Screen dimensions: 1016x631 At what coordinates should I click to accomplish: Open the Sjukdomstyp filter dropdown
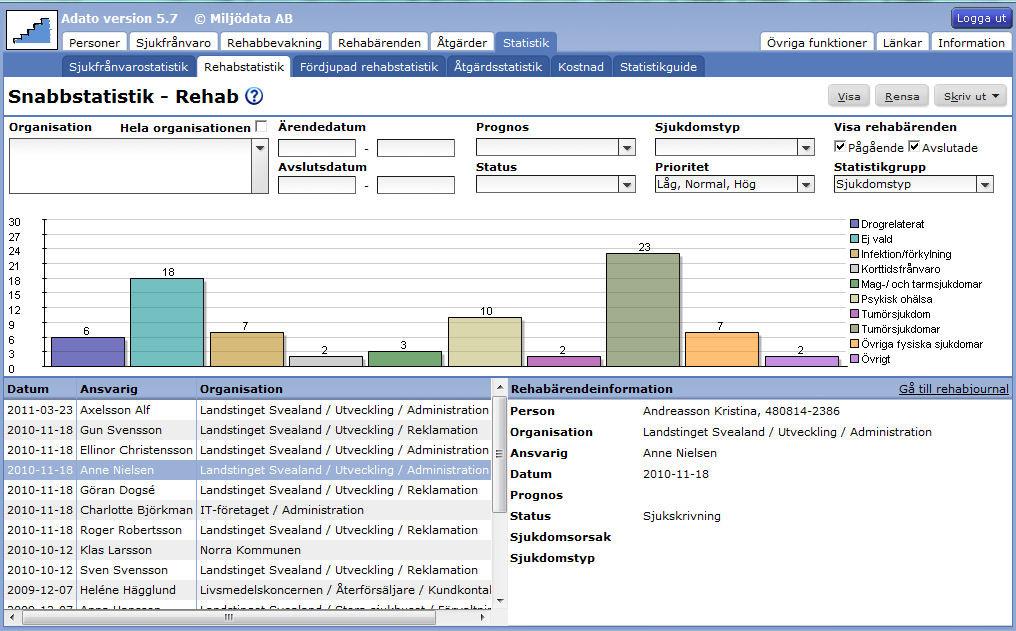pyautogui.click(x=805, y=148)
